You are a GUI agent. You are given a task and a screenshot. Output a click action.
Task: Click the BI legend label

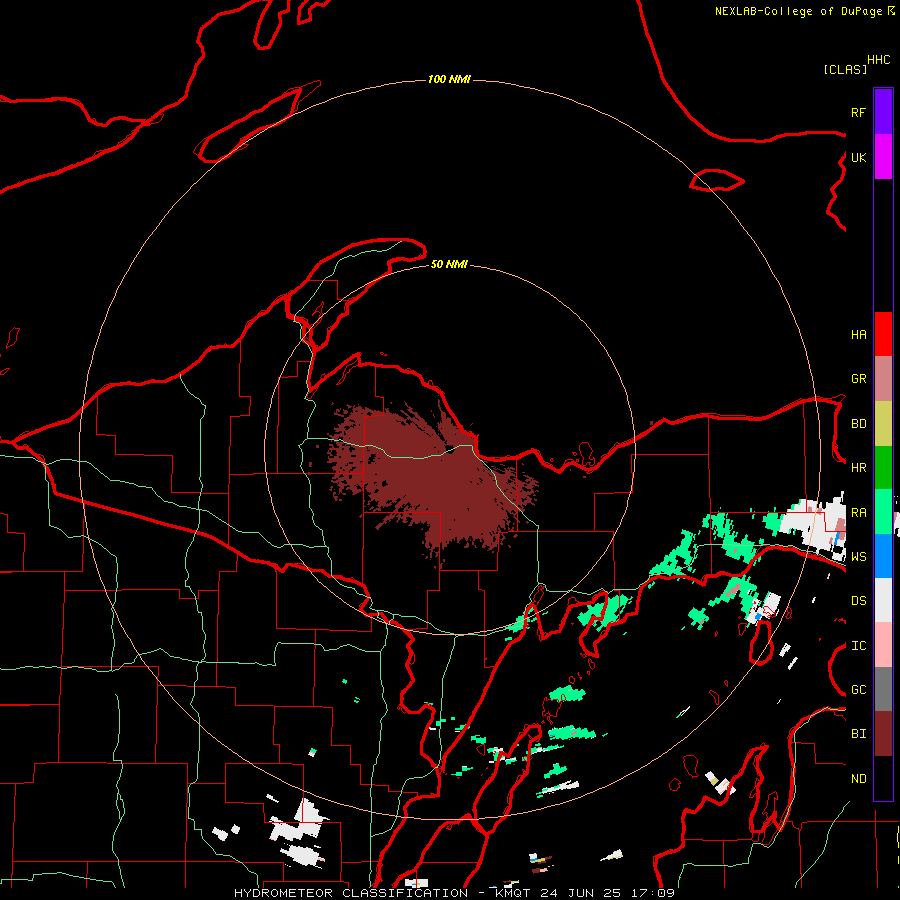coord(858,734)
